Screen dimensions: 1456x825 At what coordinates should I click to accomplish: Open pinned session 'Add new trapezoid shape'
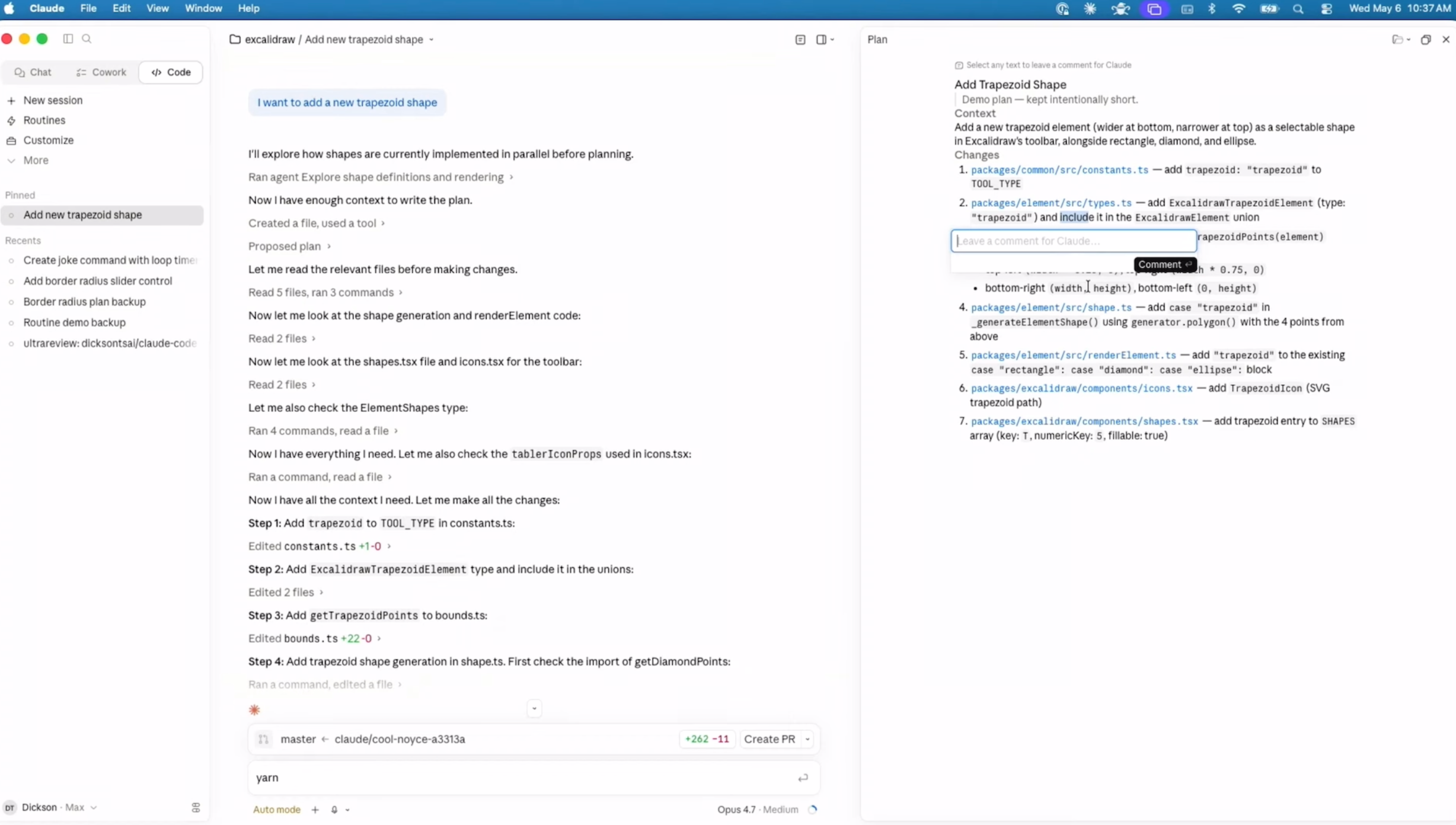(103, 215)
